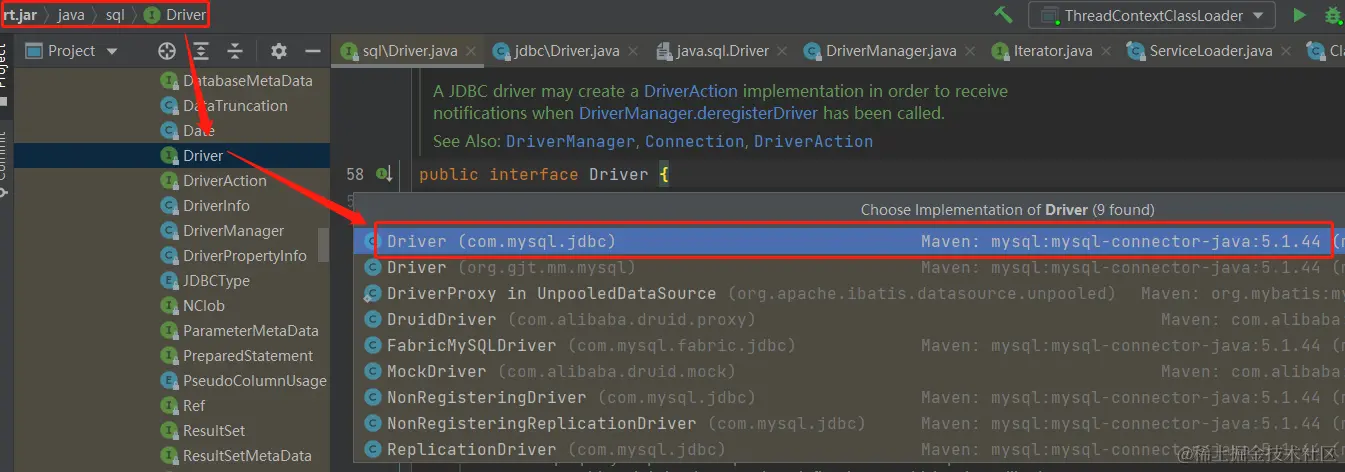
Task: Close the ServiceLoader.java tab
Action: (x=1285, y=51)
